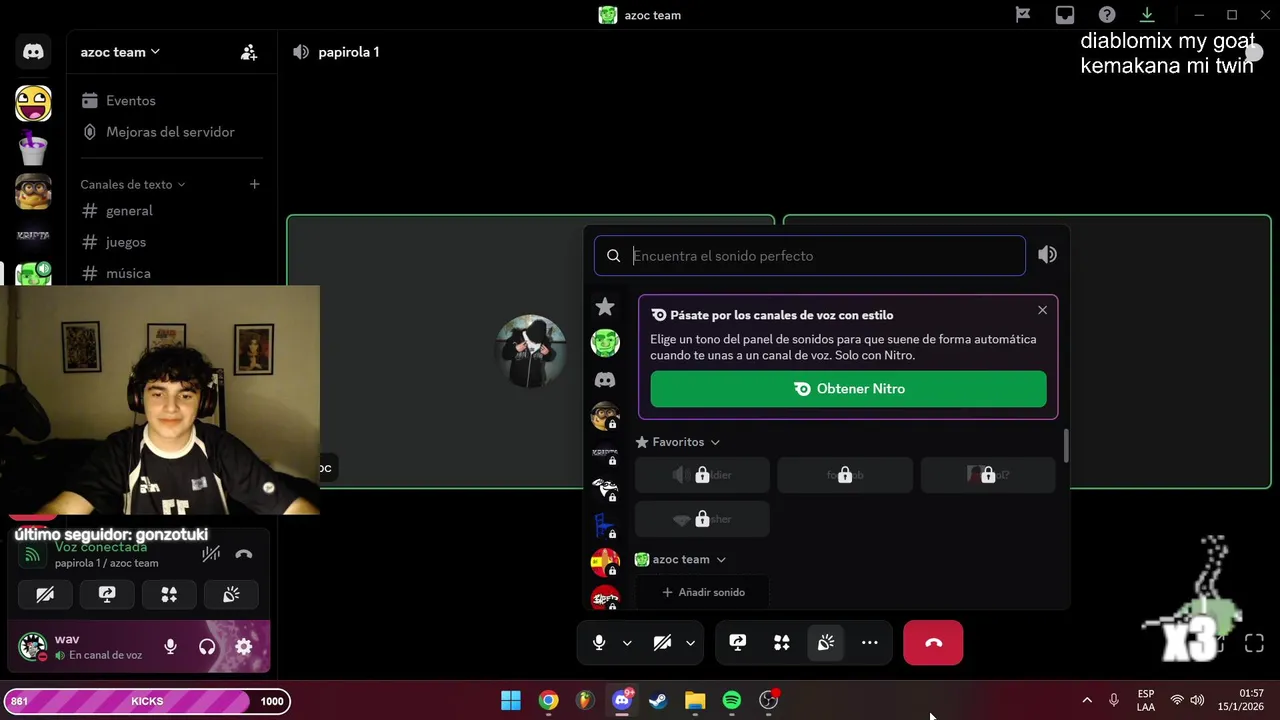Viewport: 1280px width, 720px height.
Task: Open the #juegos text channel
Action: pos(126,242)
